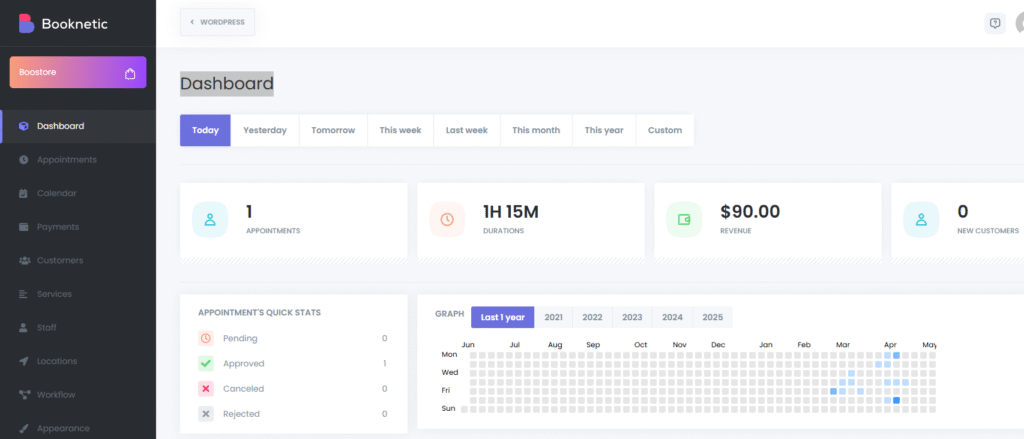
Task: Click the Customers group icon in sidebar
Action: tap(23, 261)
